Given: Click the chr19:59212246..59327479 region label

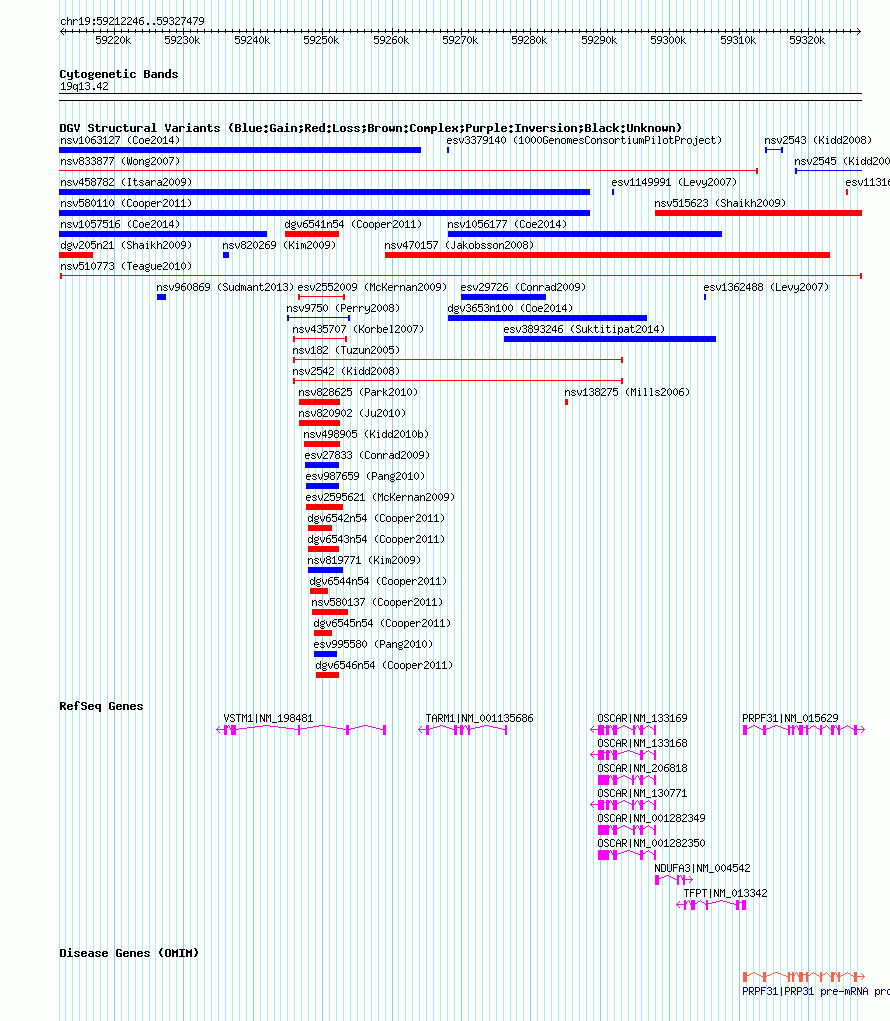Looking at the screenshot, I should tap(132, 21).
